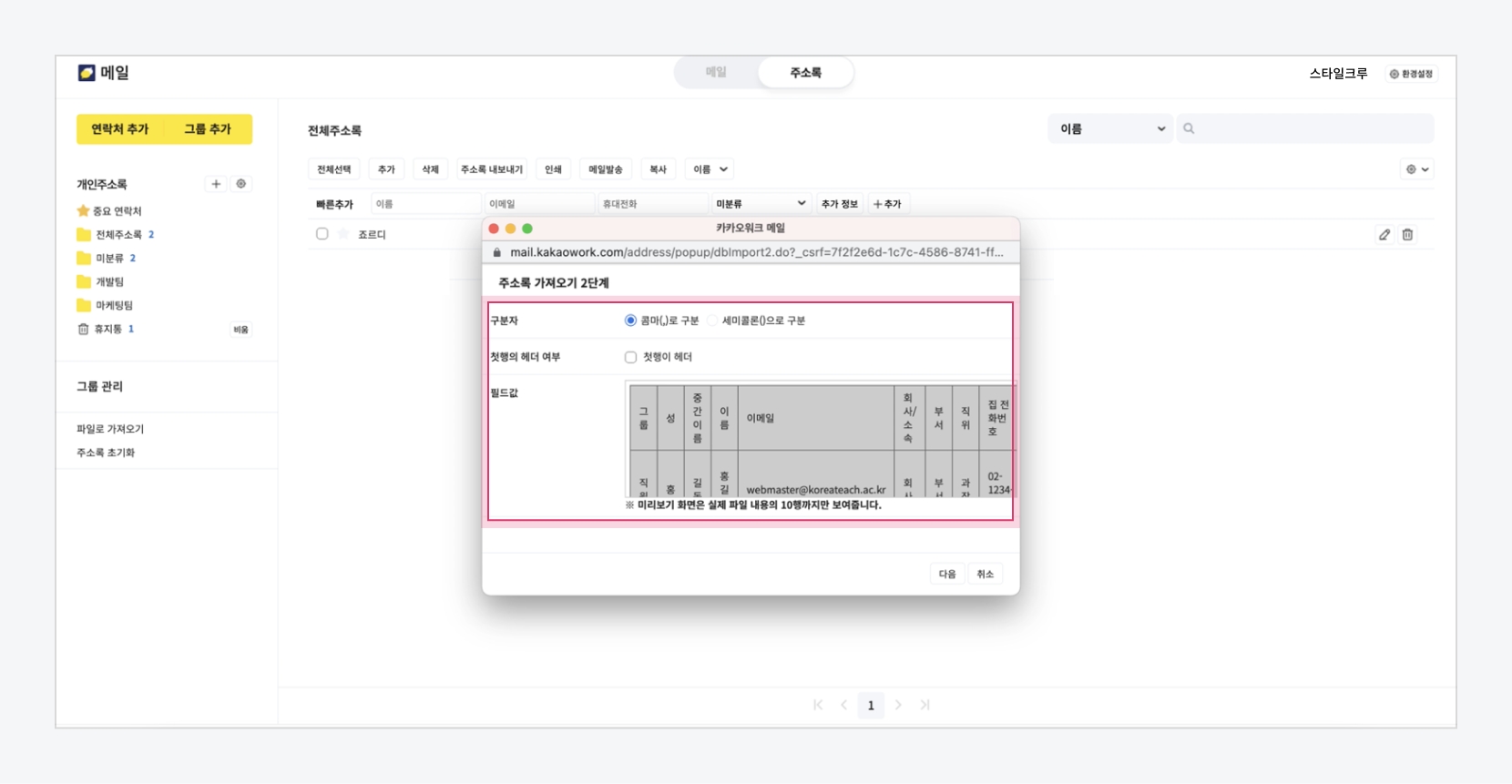1512x784 pixels.
Task: Click the 이메일 quick-add input field
Action: pos(537,204)
